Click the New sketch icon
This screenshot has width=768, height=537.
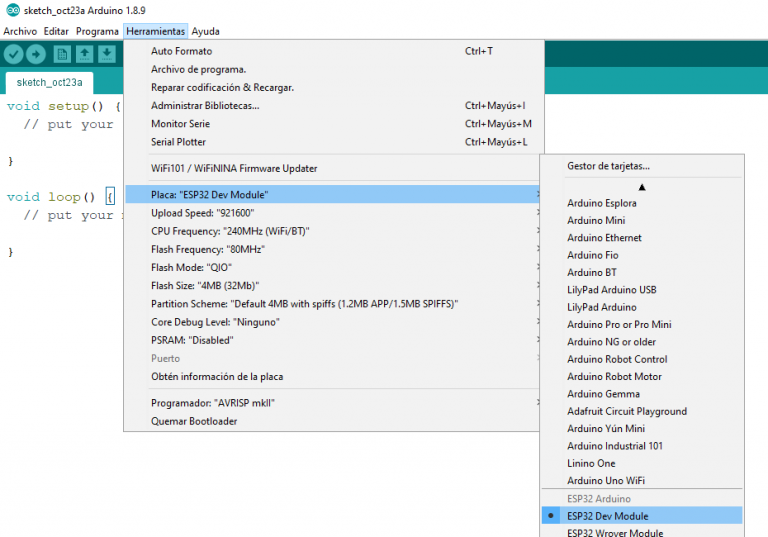[62, 54]
